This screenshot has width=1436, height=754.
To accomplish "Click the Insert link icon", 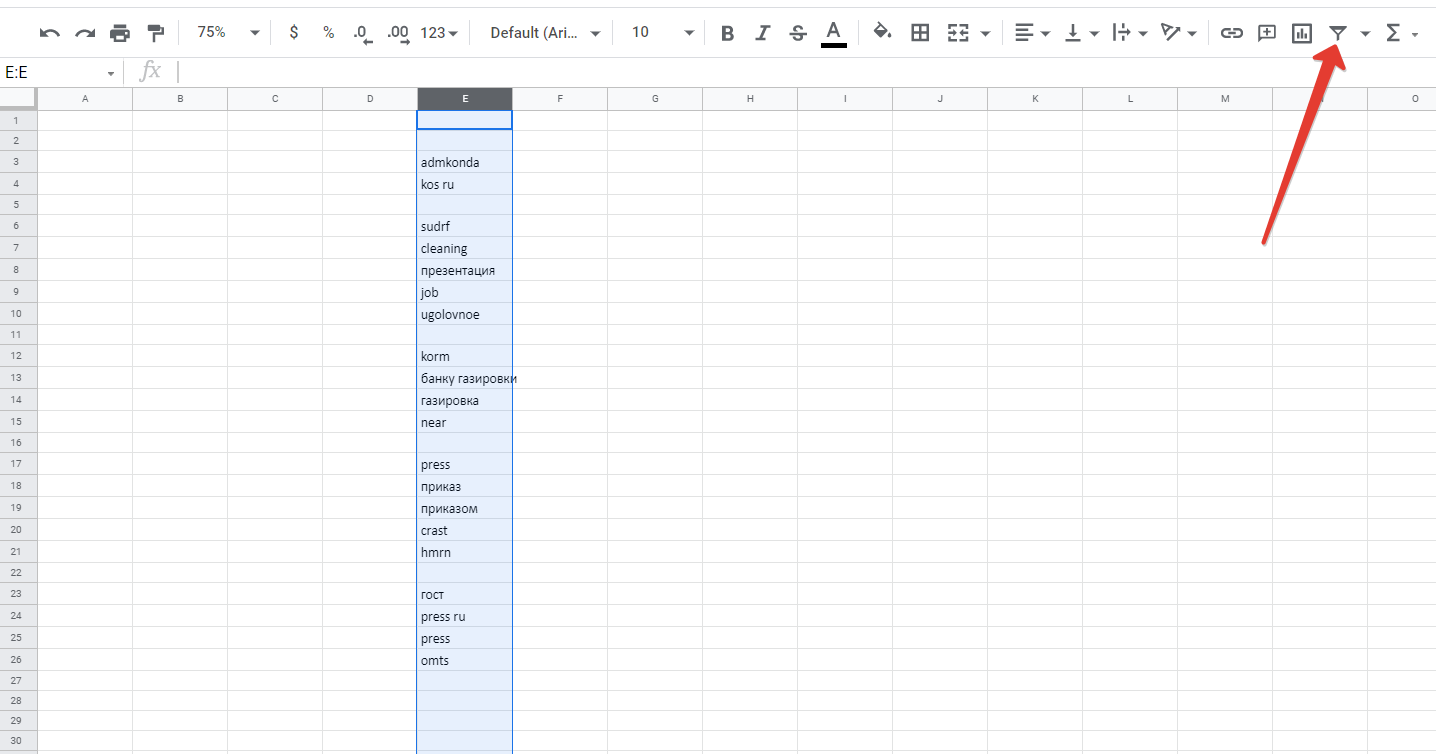I will point(1232,33).
